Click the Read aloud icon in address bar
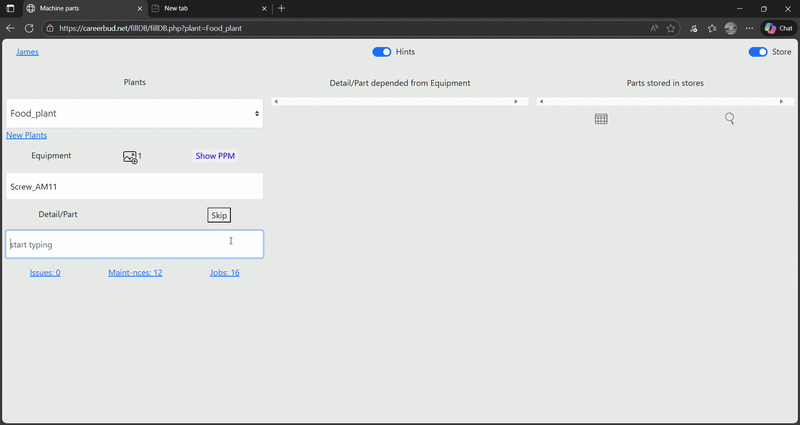Image resolution: width=800 pixels, height=425 pixels. pyautogui.click(x=654, y=28)
